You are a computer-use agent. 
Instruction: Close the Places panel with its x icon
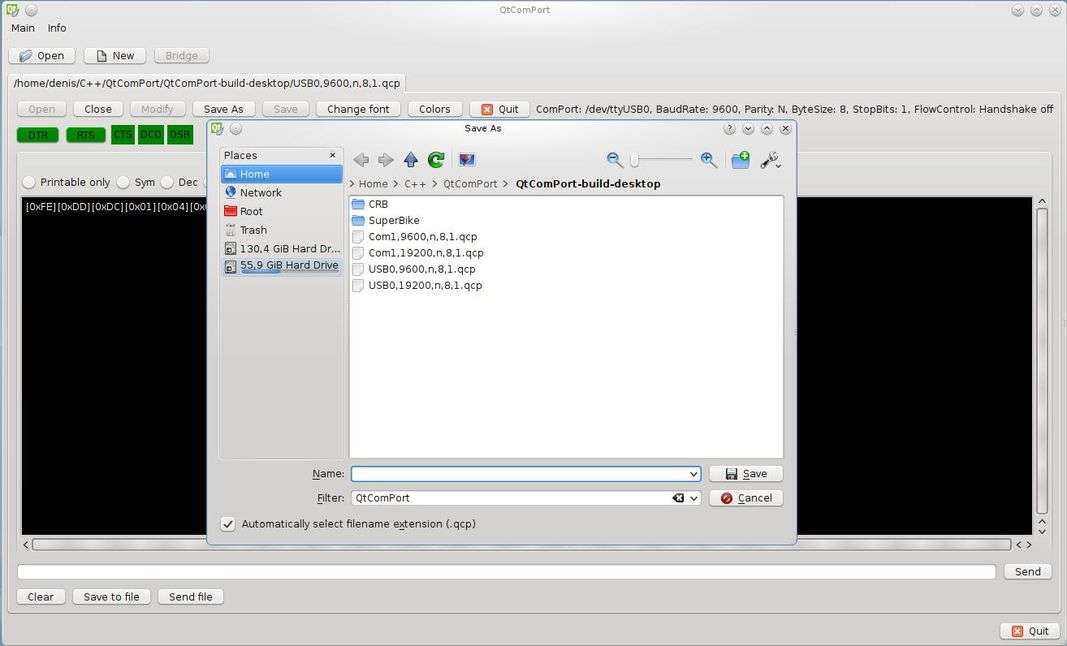click(333, 155)
